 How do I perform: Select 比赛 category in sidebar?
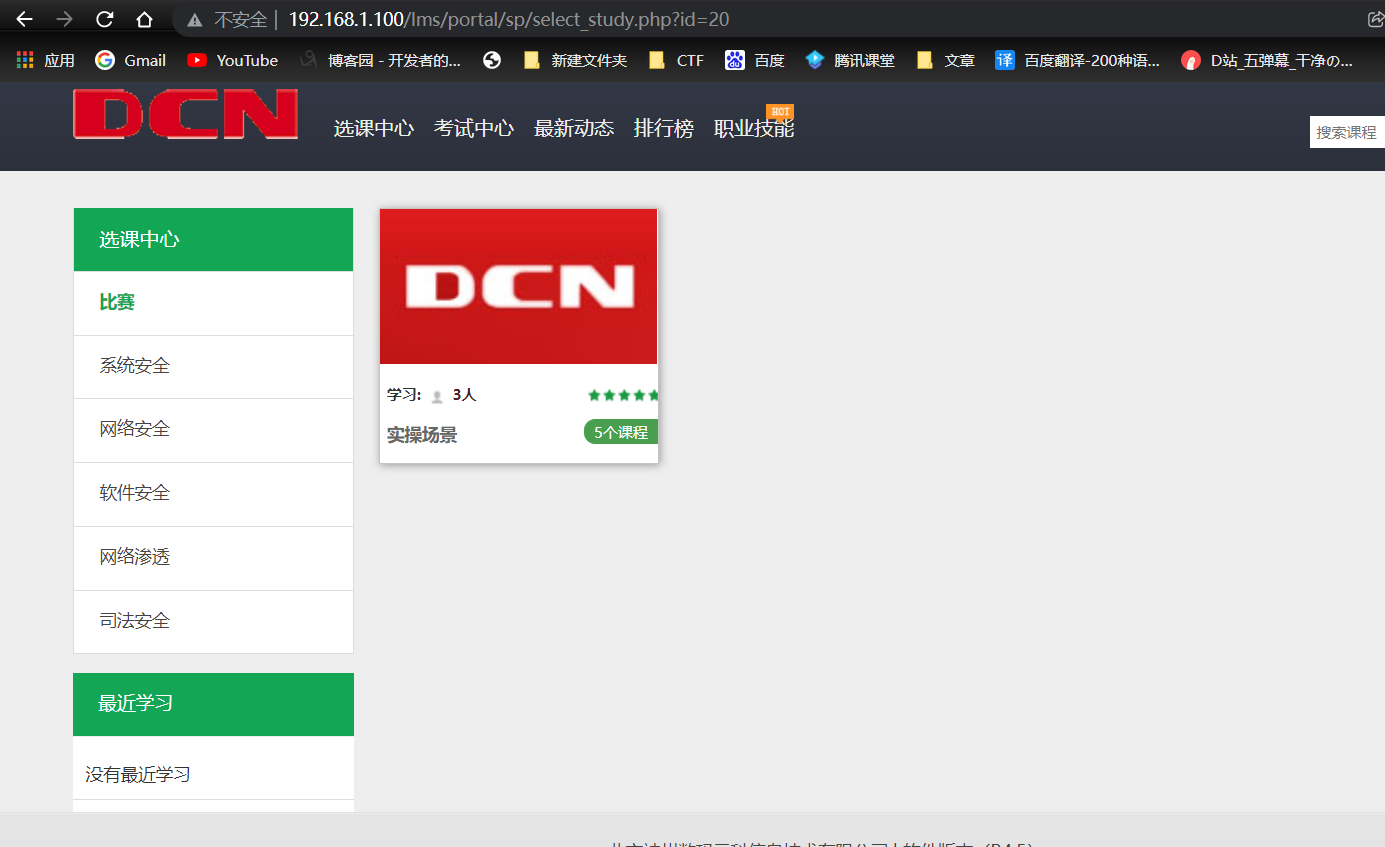click(213, 303)
